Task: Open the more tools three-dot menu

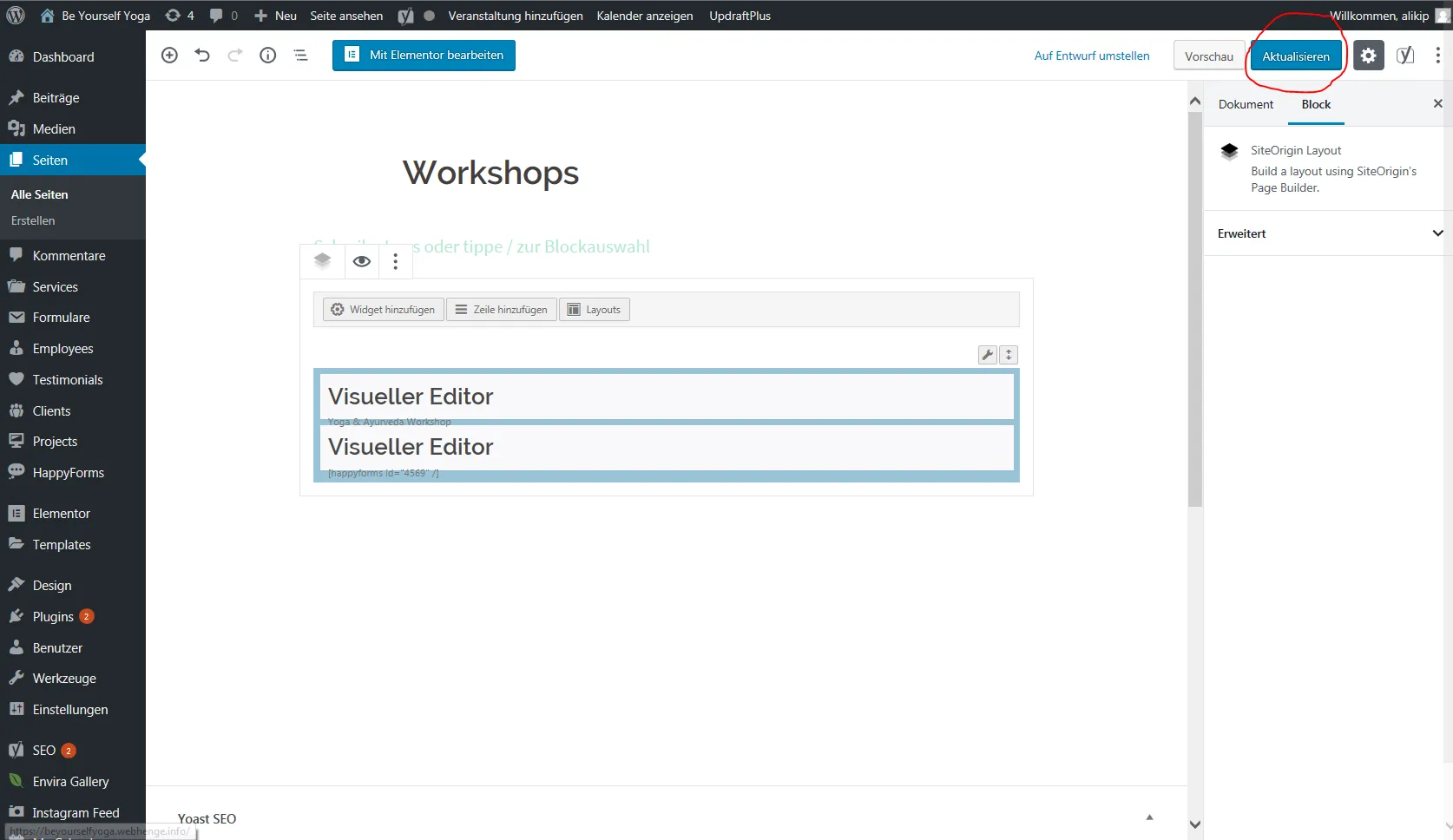Action: pyautogui.click(x=1437, y=56)
